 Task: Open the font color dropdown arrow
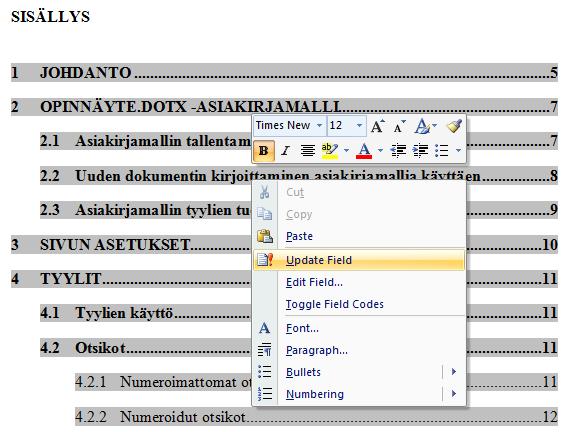point(380,150)
